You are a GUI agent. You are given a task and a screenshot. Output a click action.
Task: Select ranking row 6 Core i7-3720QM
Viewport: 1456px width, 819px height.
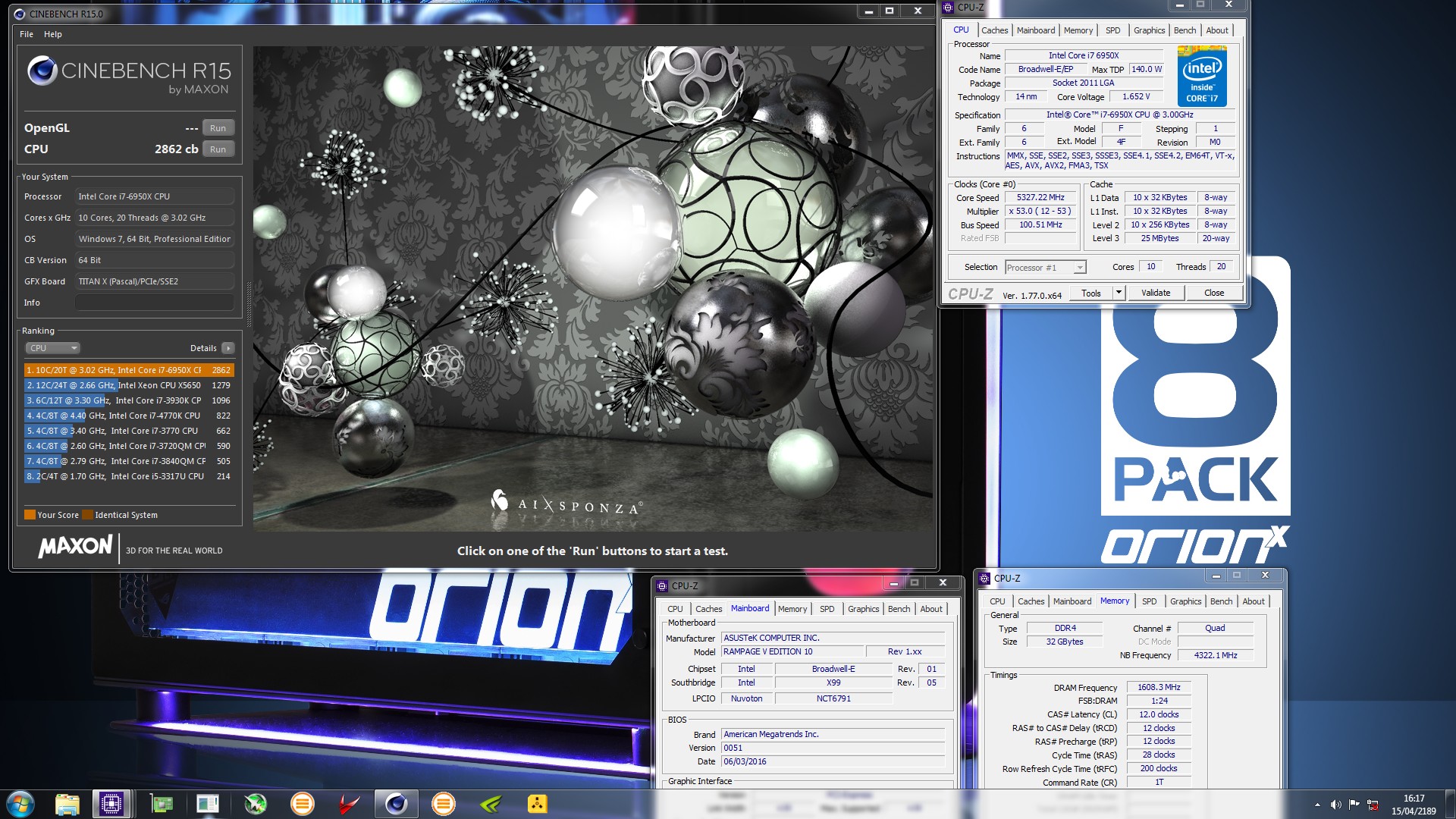(129, 446)
